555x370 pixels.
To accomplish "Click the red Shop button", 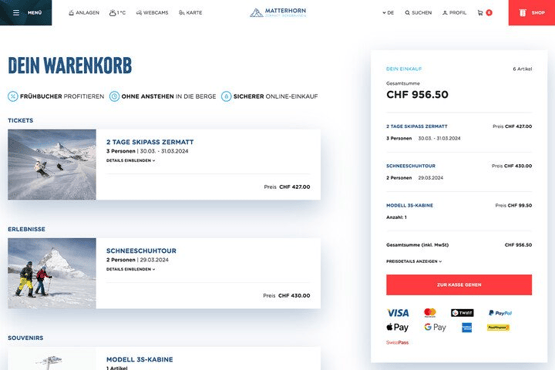I will [532, 13].
